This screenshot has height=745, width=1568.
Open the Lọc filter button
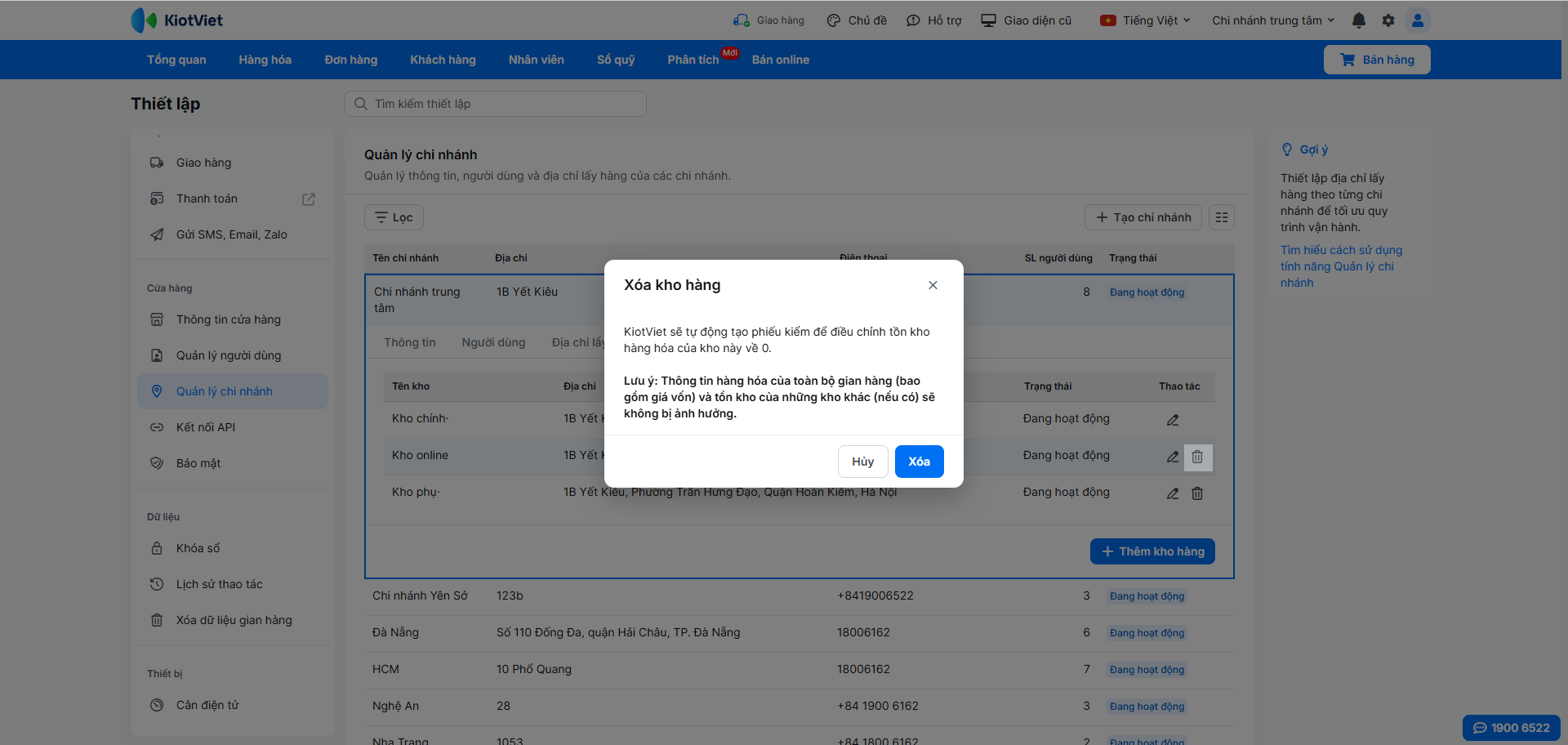pyautogui.click(x=394, y=217)
